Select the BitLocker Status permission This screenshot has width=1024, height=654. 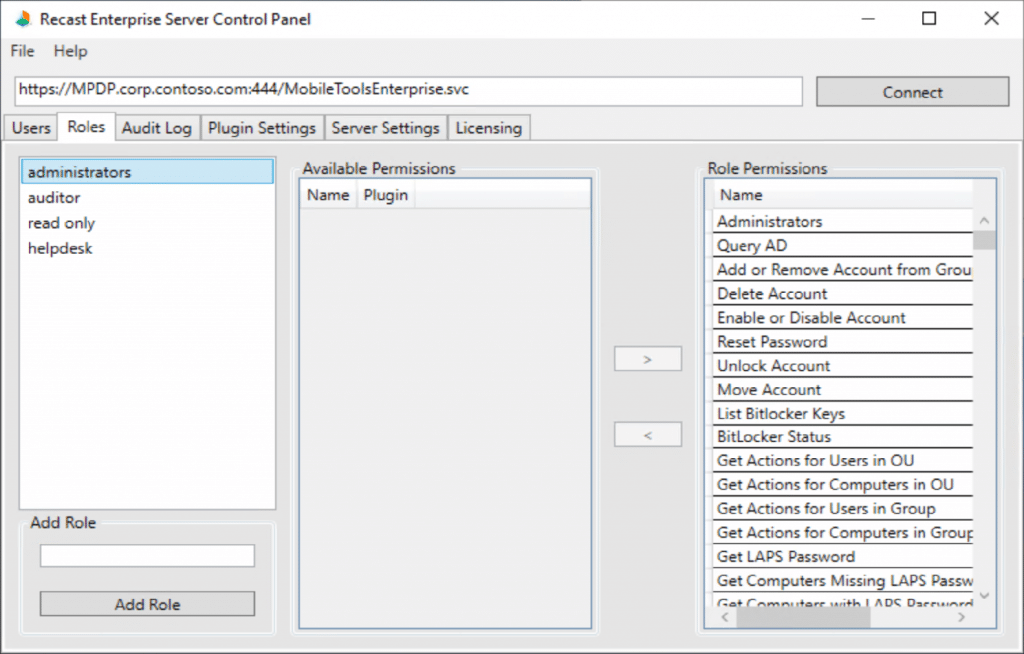click(842, 436)
